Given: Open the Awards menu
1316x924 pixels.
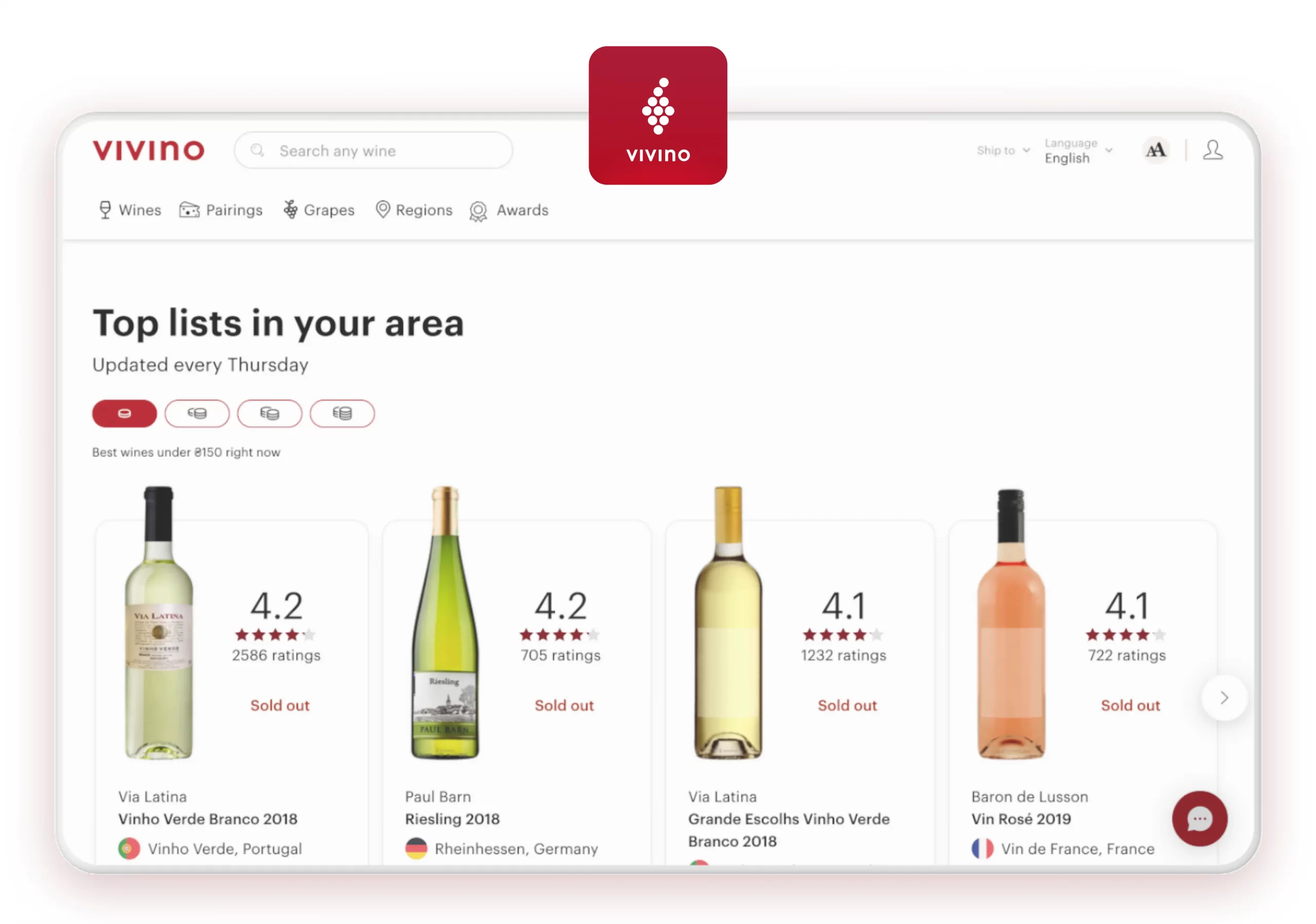Looking at the screenshot, I should (508, 210).
